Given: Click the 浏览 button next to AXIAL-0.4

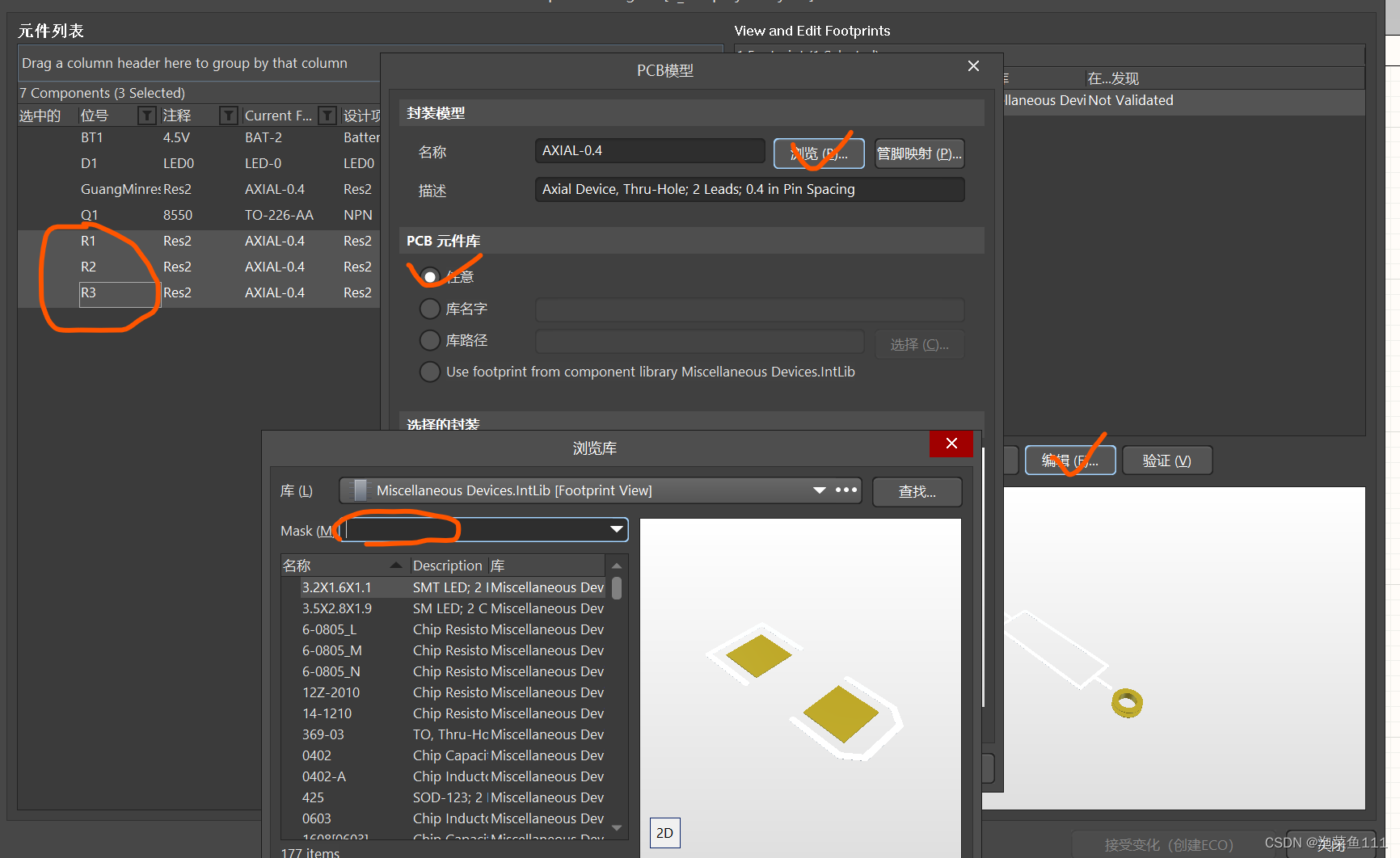Looking at the screenshot, I should pyautogui.click(x=819, y=153).
